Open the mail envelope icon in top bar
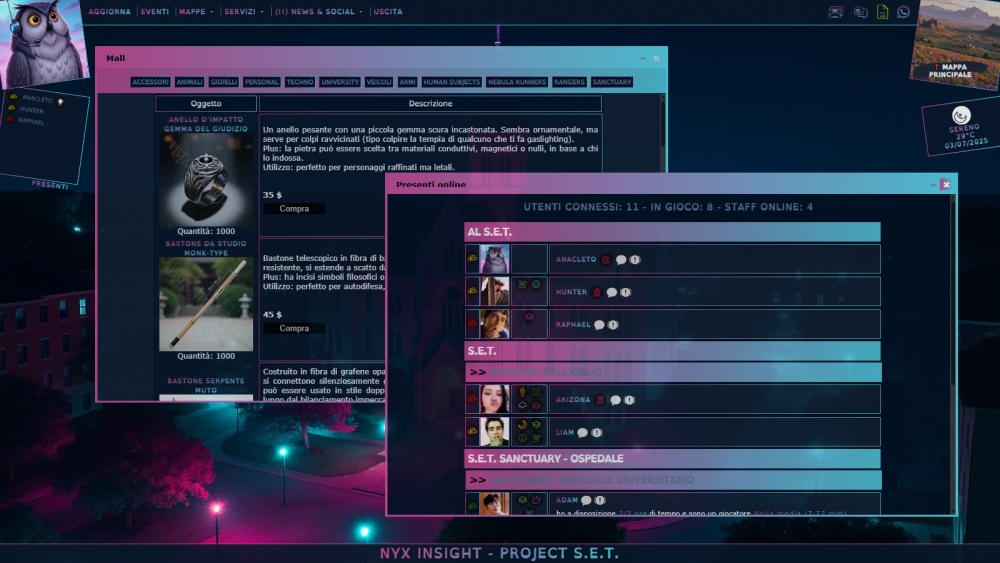Viewport: 1000px width, 563px height. (835, 12)
